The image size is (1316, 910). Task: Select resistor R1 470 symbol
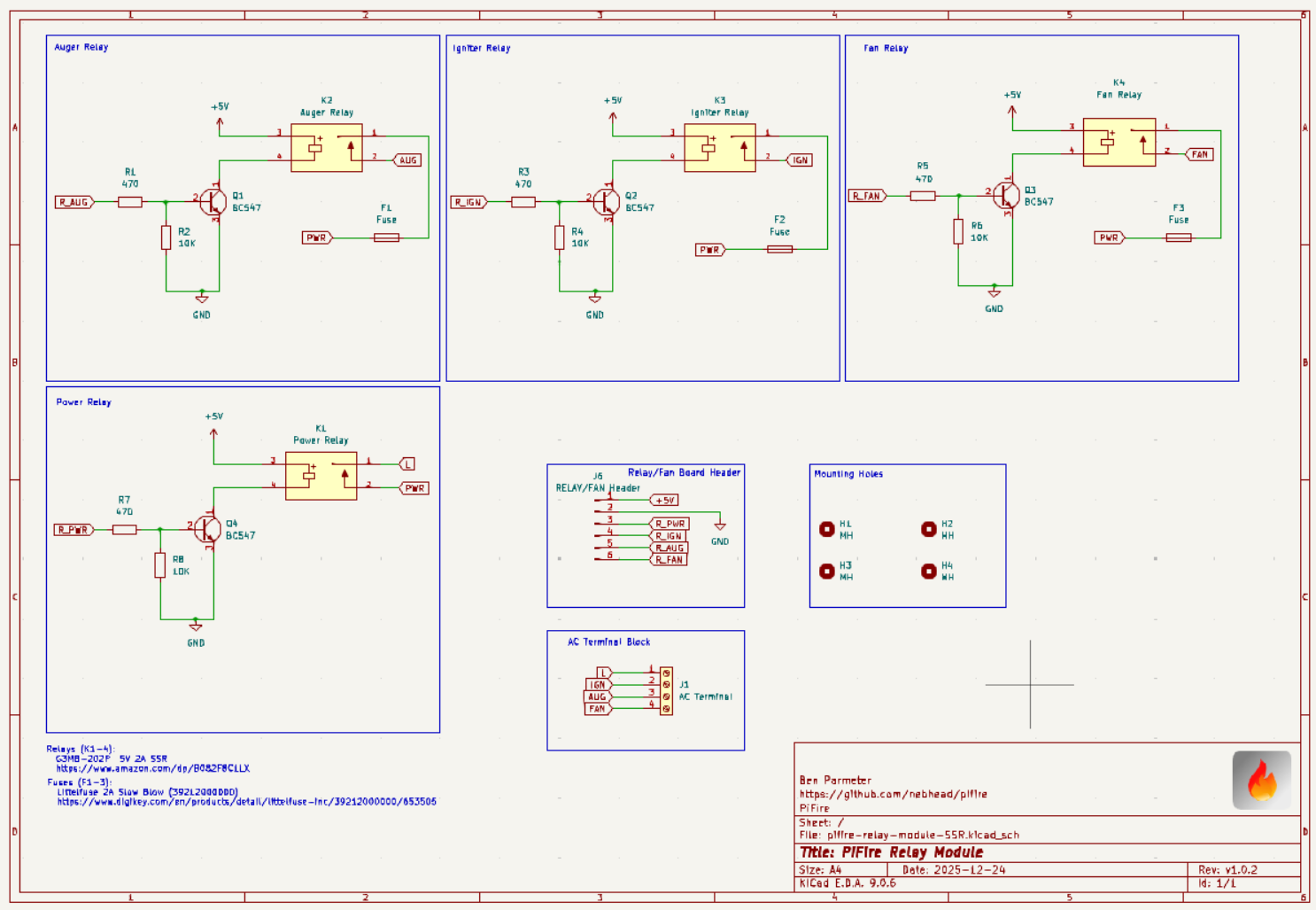[130, 202]
